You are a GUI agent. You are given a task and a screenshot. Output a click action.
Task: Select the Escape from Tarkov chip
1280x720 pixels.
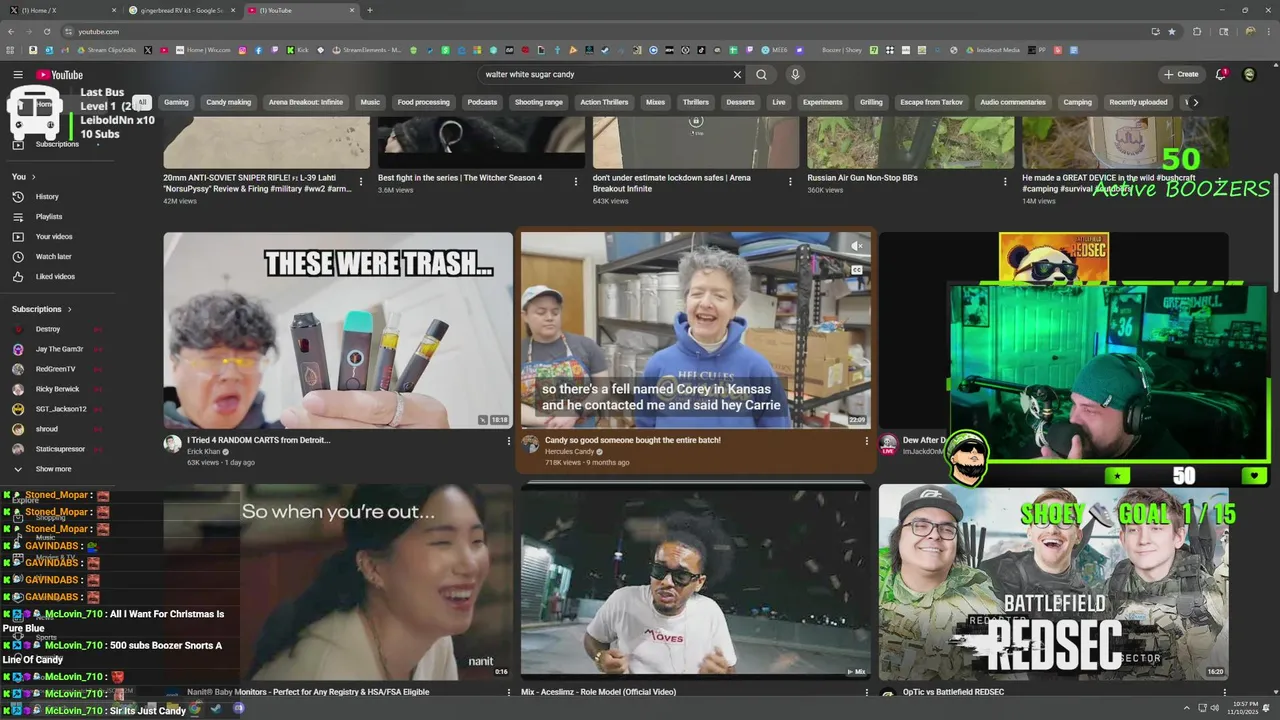(x=931, y=102)
